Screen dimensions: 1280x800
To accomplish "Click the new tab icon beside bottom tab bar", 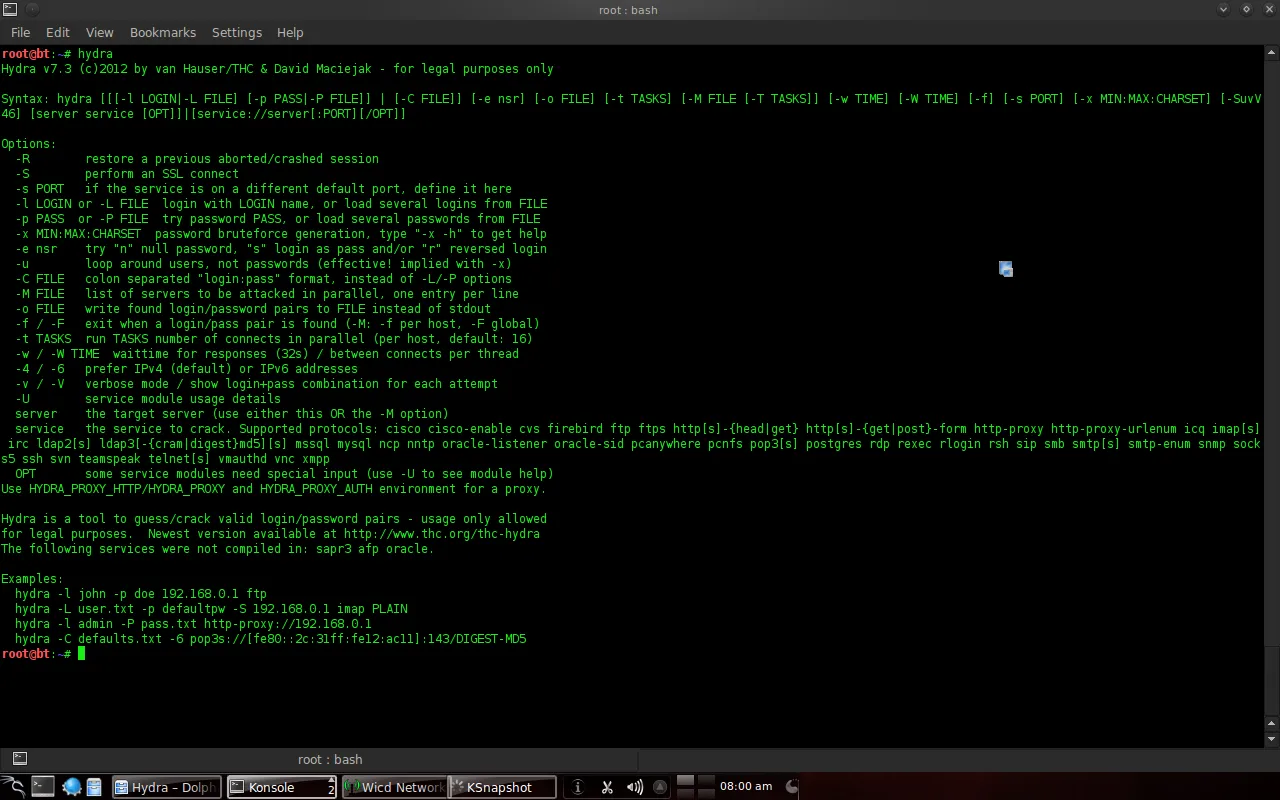I will click(19, 758).
